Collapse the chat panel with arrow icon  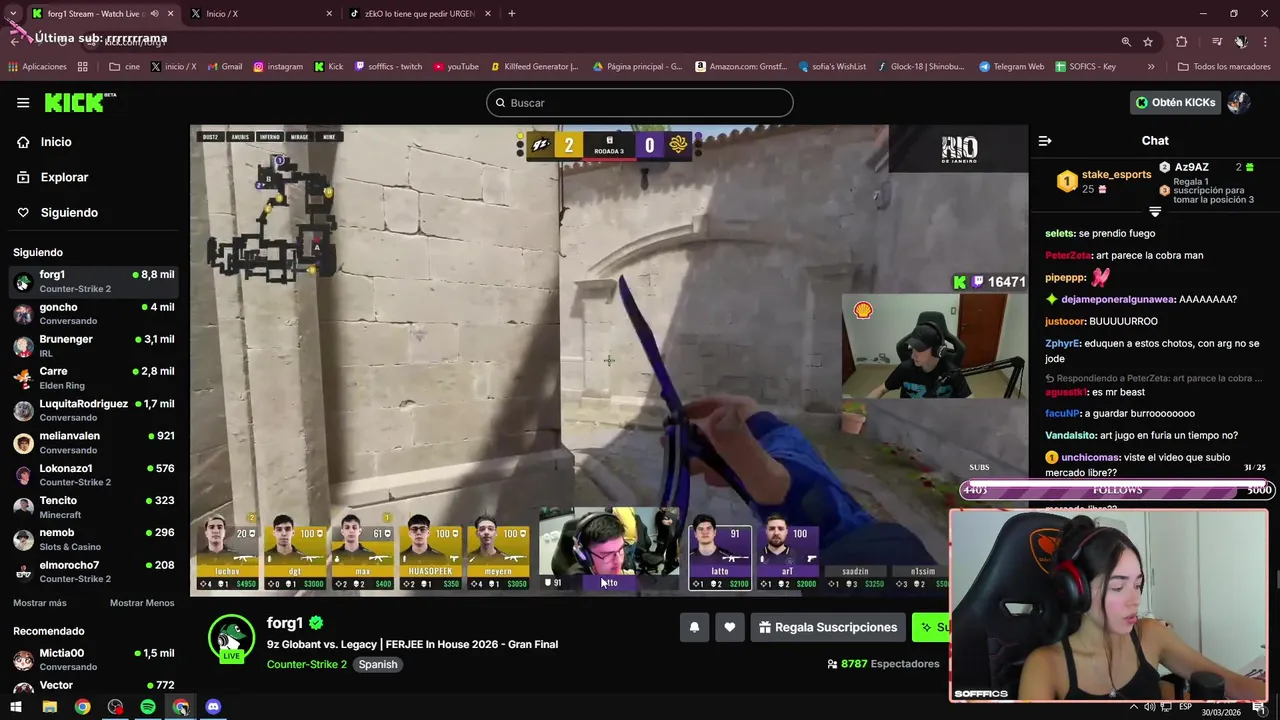coord(1045,141)
